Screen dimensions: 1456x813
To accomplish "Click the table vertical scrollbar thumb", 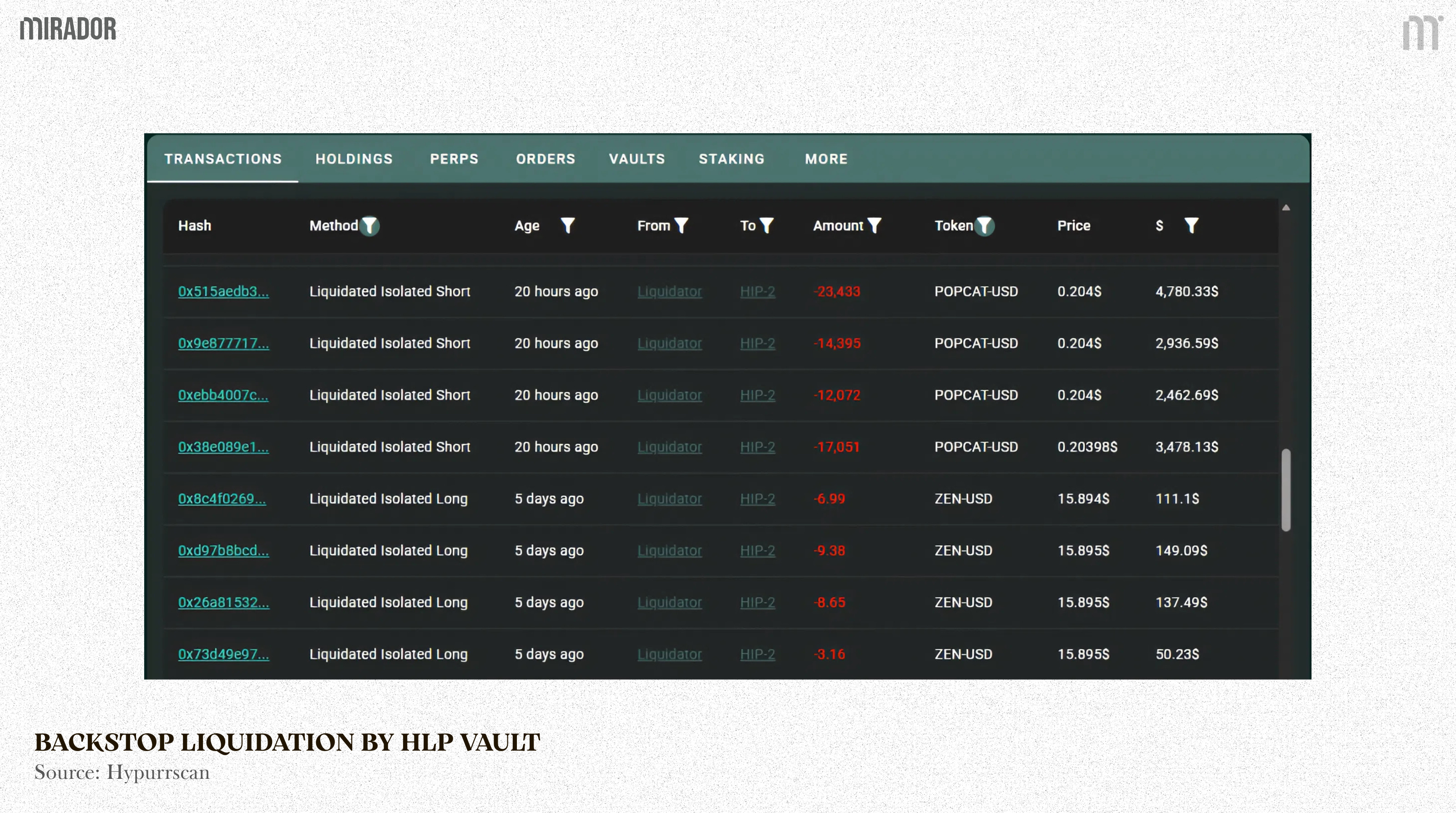I will tap(1286, 490).
